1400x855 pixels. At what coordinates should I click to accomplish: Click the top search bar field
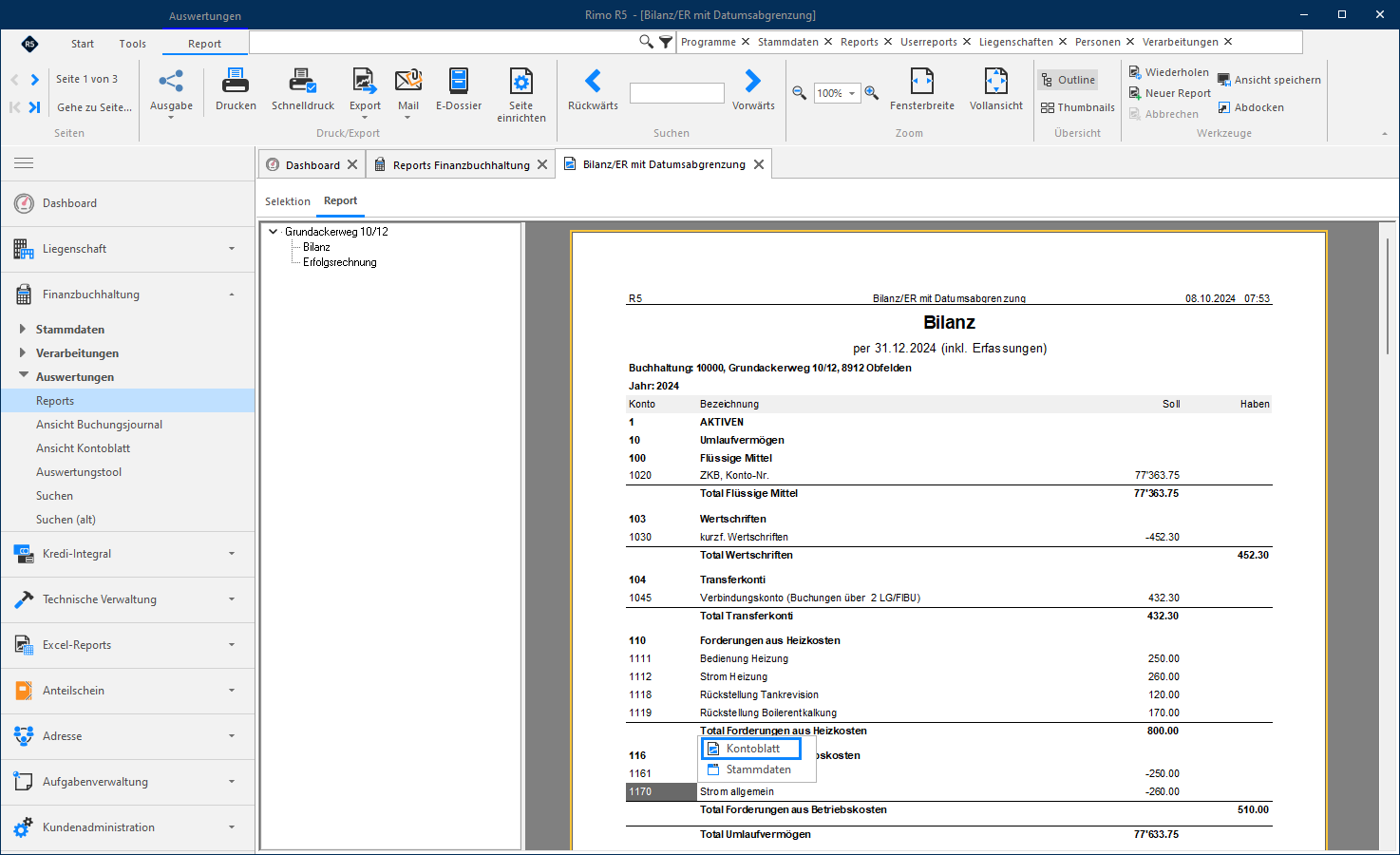[444, 42]
